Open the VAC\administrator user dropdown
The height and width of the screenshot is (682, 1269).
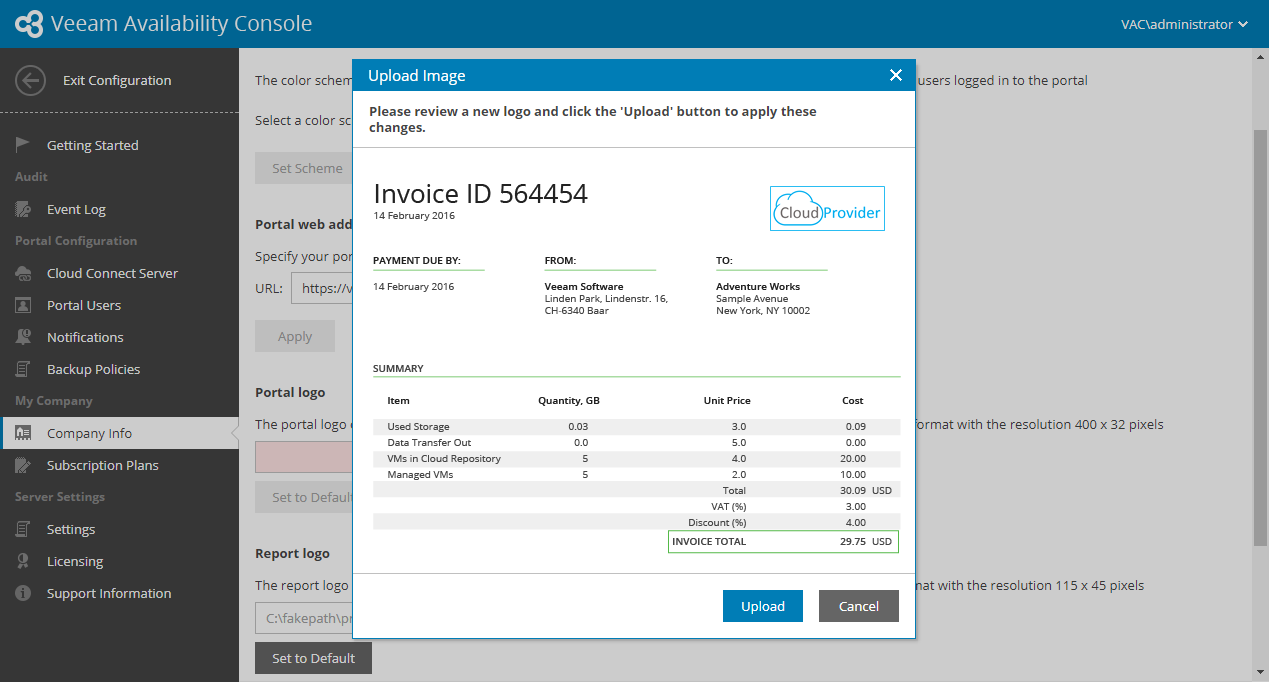[1184, 24]
